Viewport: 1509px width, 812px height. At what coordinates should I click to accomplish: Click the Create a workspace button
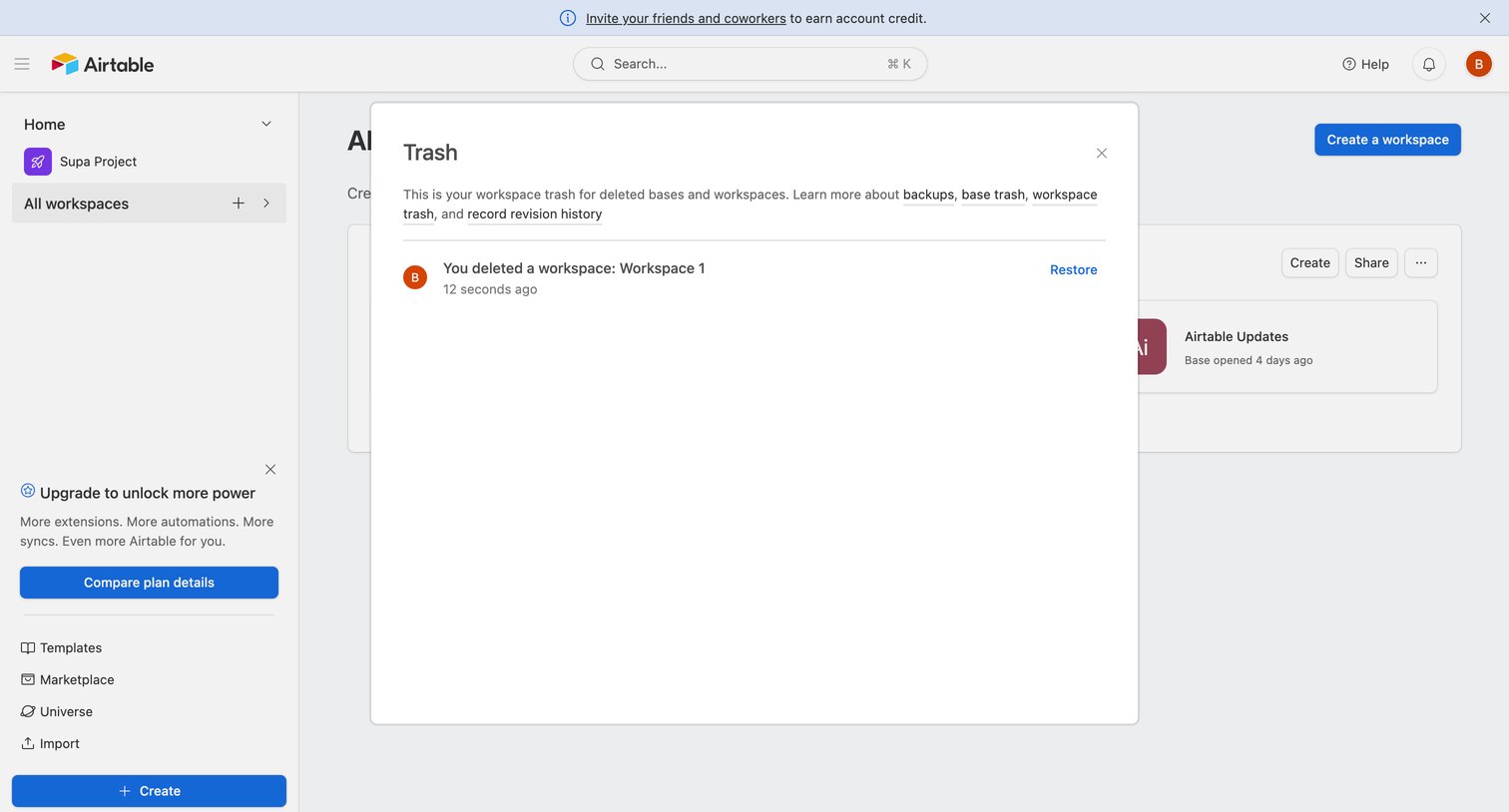[x=1387, y=140]
